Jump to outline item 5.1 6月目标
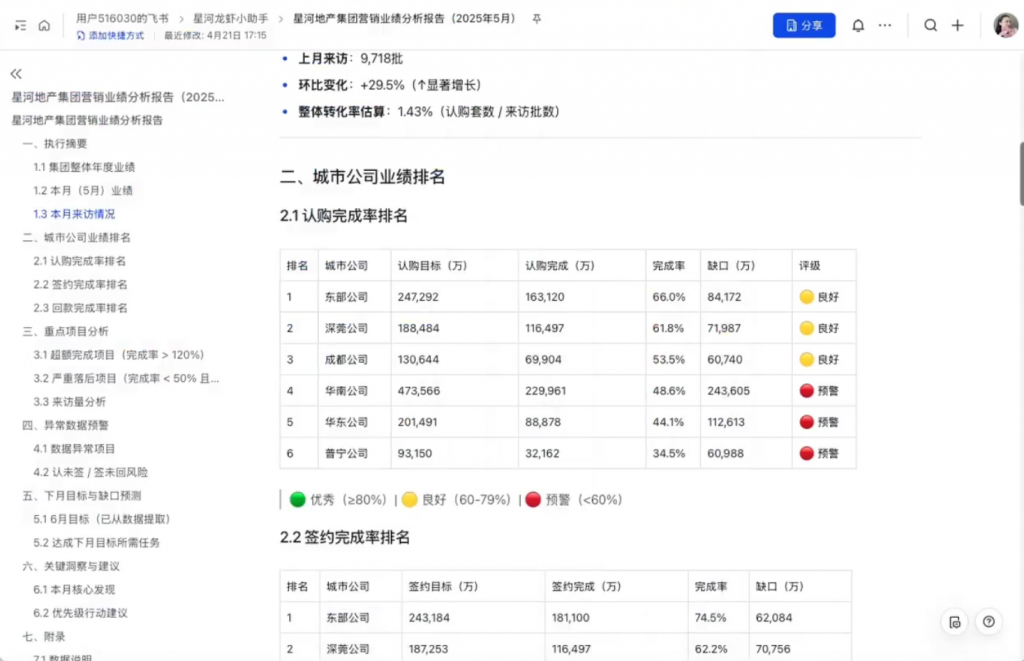The width and height of the screenshot is (1024, 661). pos(103,519)
